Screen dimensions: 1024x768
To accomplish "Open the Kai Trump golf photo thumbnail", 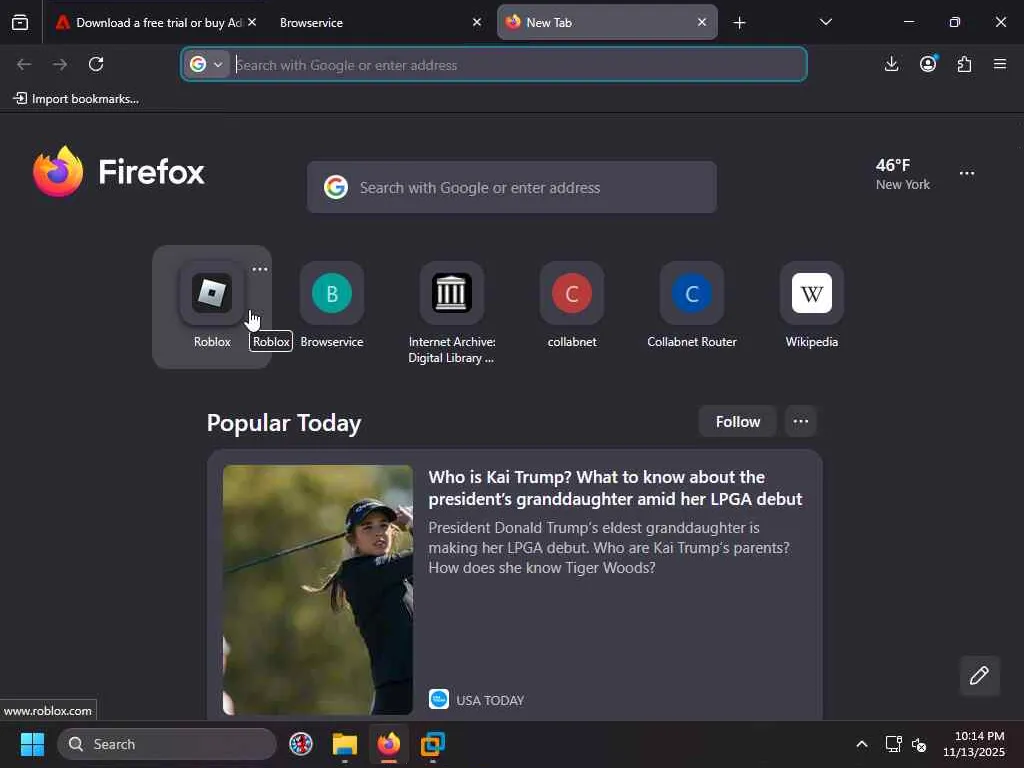I will (x=318, y=590).
